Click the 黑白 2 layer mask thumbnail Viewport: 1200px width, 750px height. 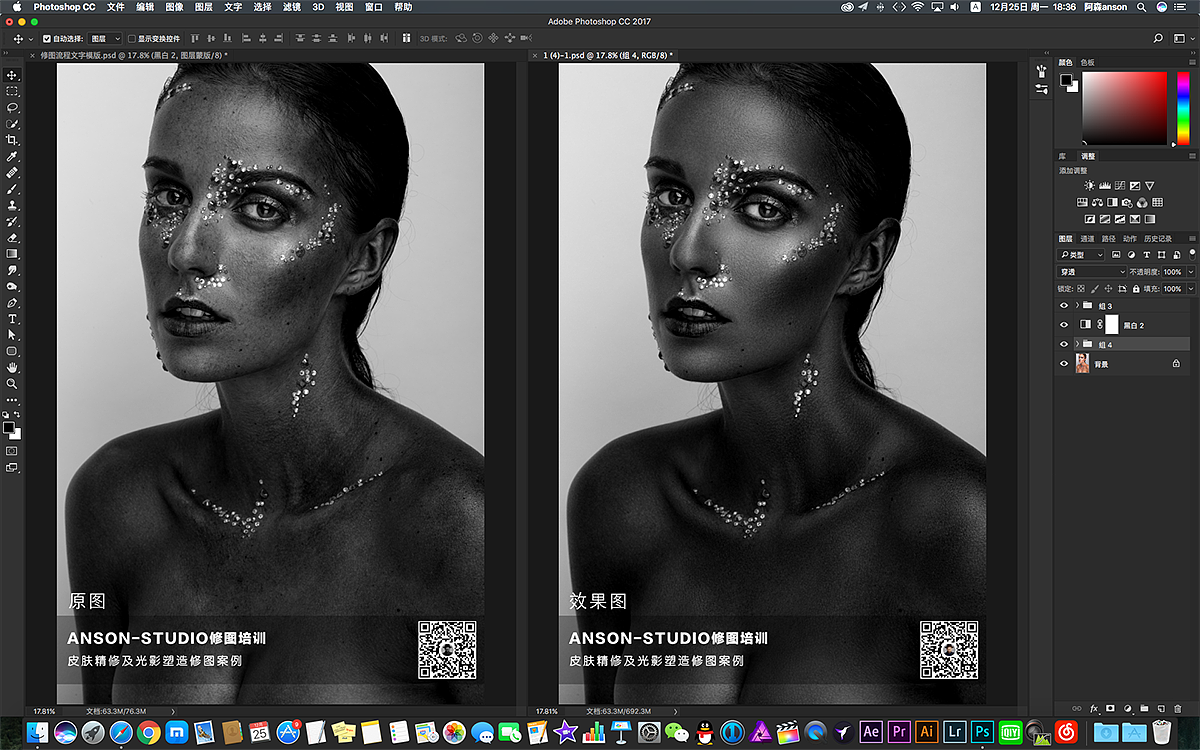tap(1112, 324)
